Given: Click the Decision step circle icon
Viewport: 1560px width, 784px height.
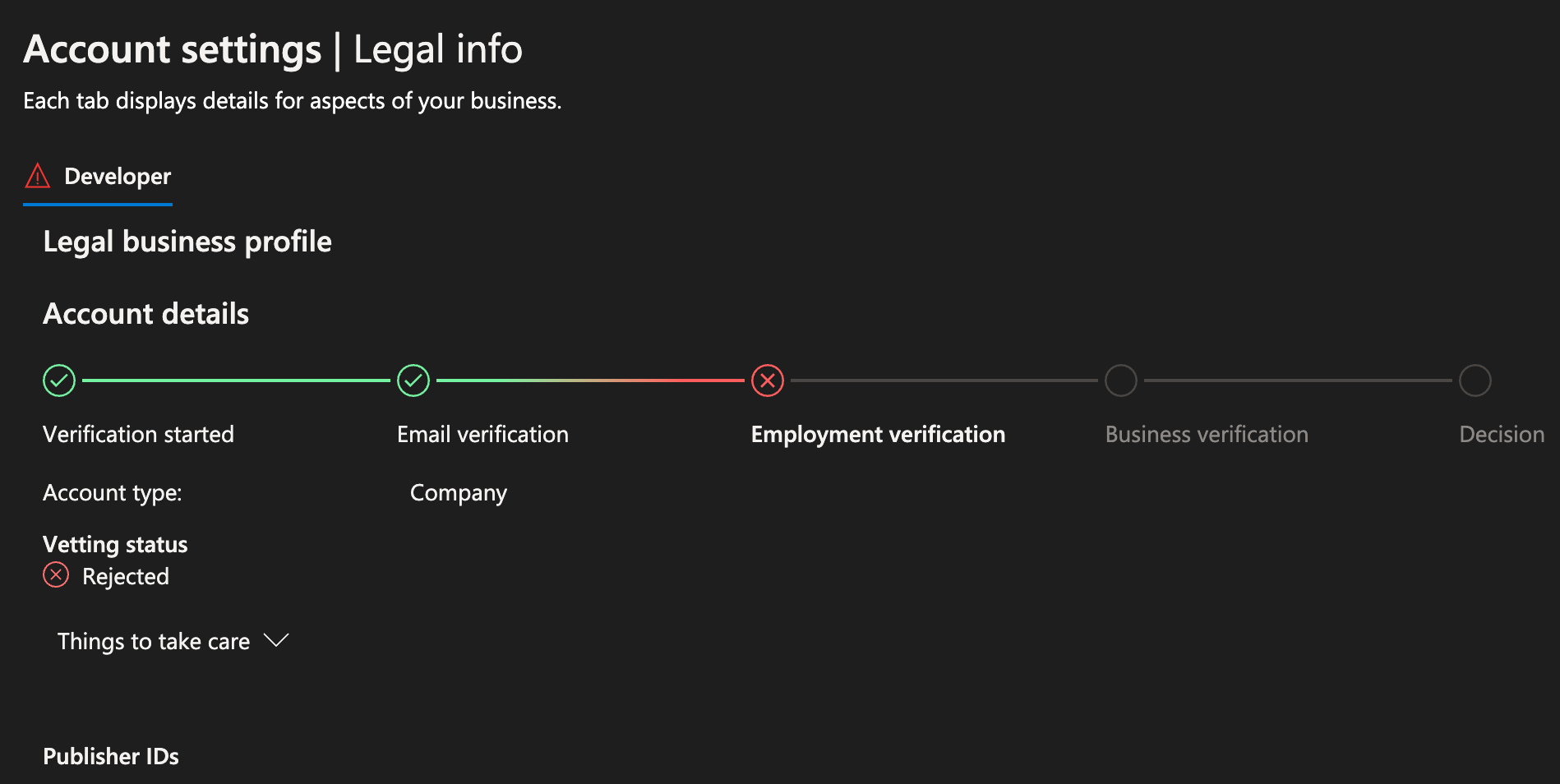Looking at the screenshot, I should [x=1475, y=380].
